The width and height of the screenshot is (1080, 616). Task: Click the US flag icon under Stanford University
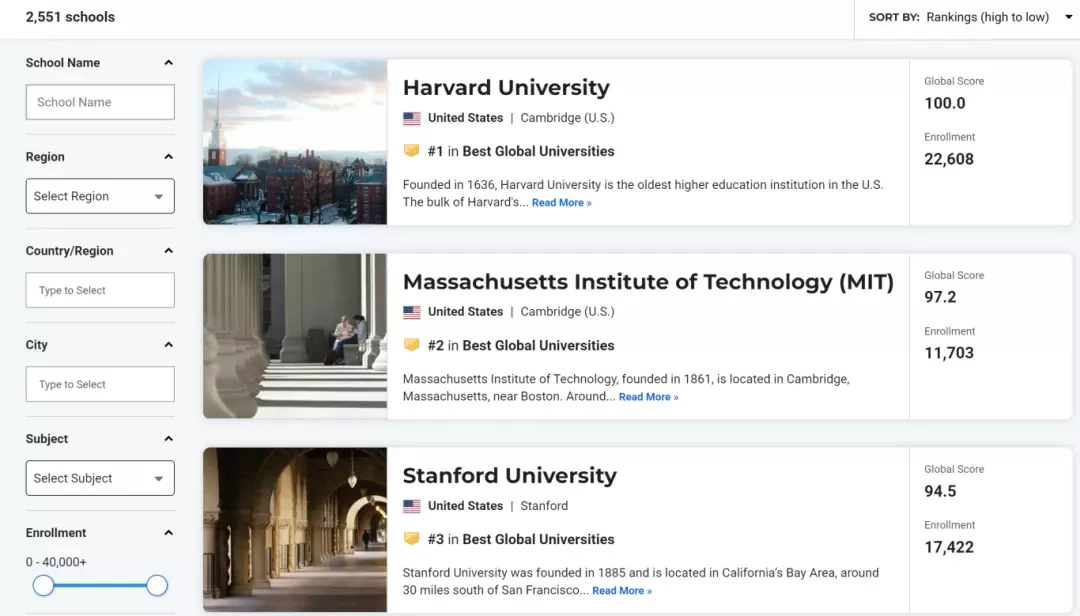412,506
